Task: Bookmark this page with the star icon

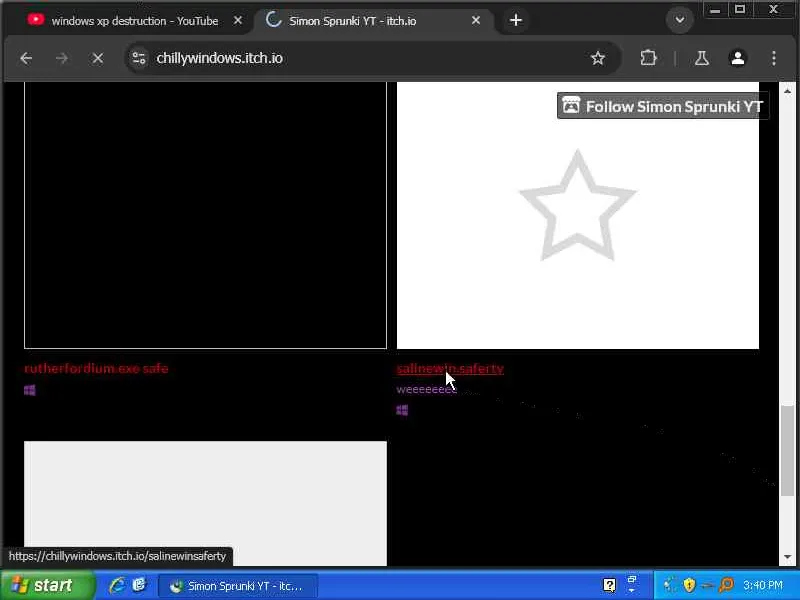Action: click(x=597, y=58)
